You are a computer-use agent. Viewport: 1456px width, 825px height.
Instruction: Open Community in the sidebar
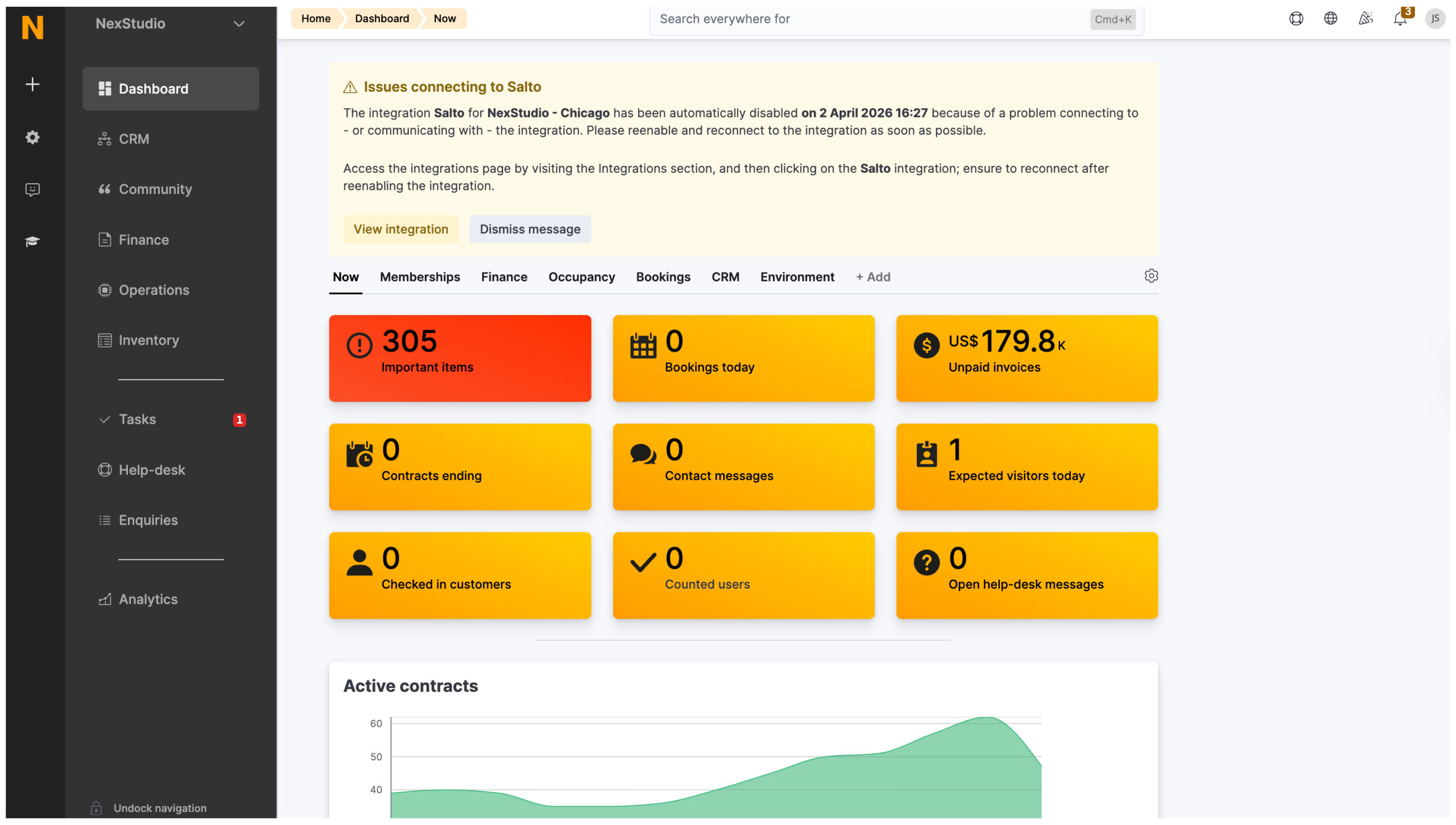[x=171, y=189]
